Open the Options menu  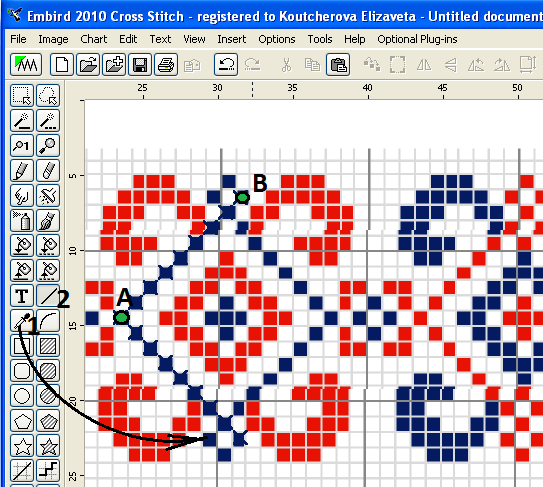pyautogui.click(x=277, y=39)
